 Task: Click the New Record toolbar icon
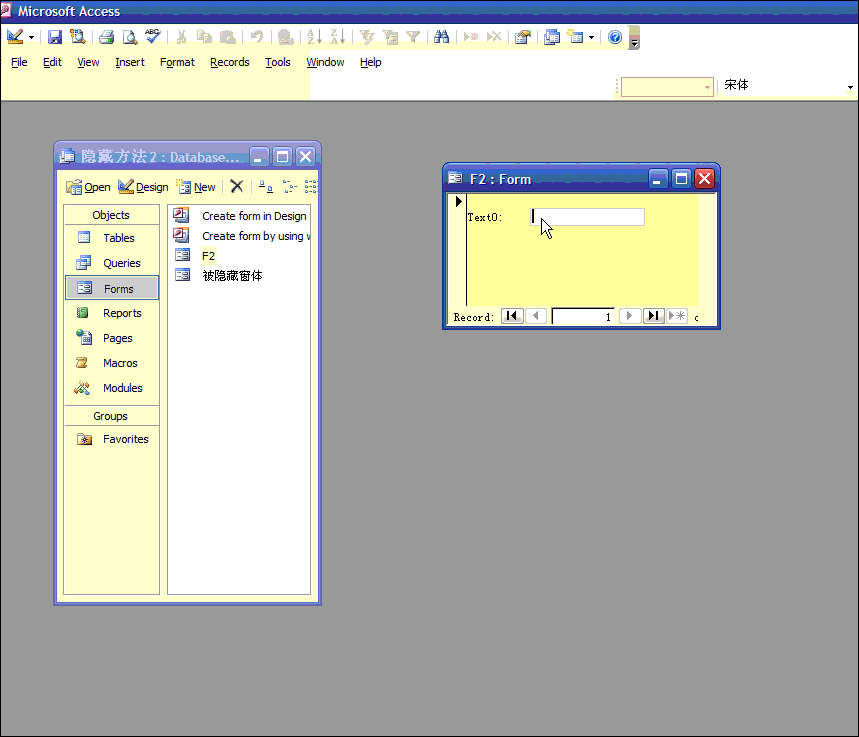tap(471, 37)
